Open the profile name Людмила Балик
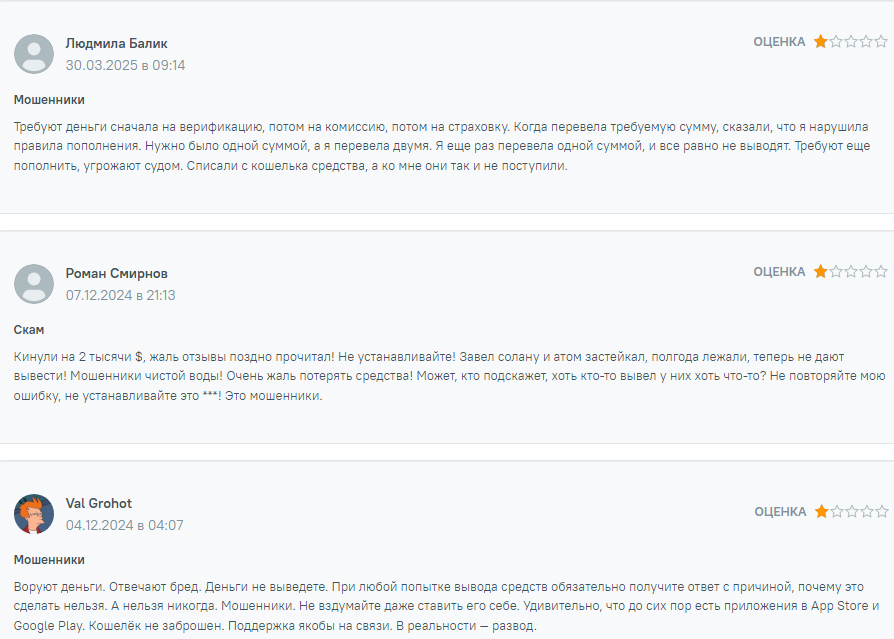 pos(116,43)
